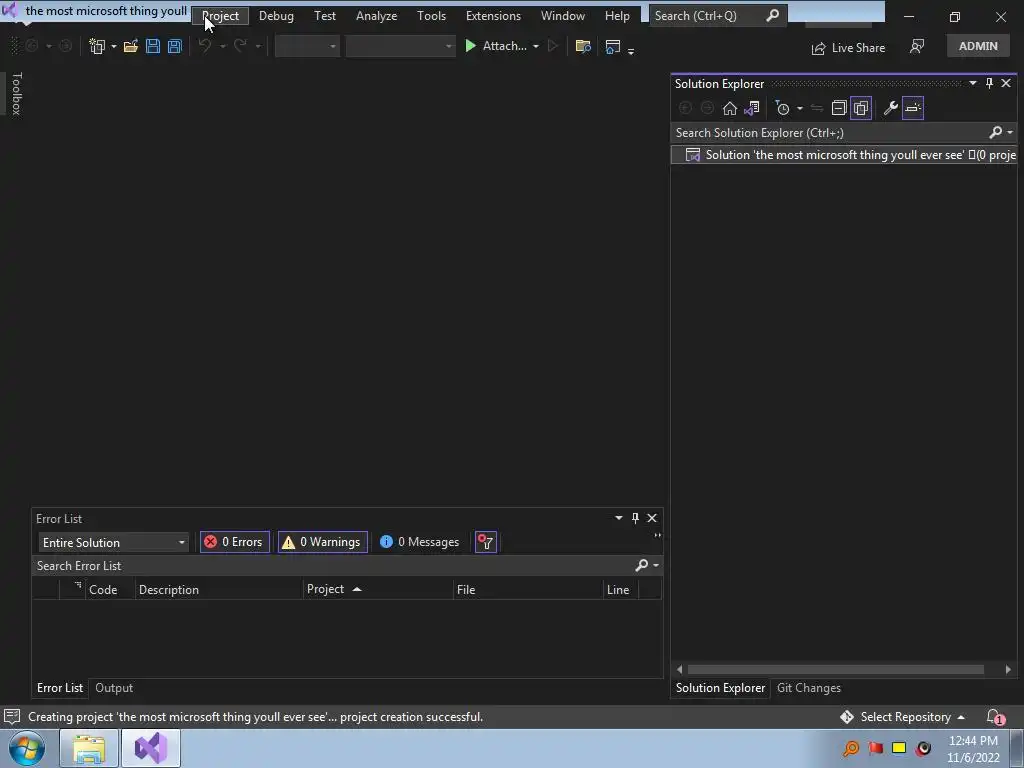1024x768 pixels.
Task: Click the Open File folder icon
Action: point(131,46)
